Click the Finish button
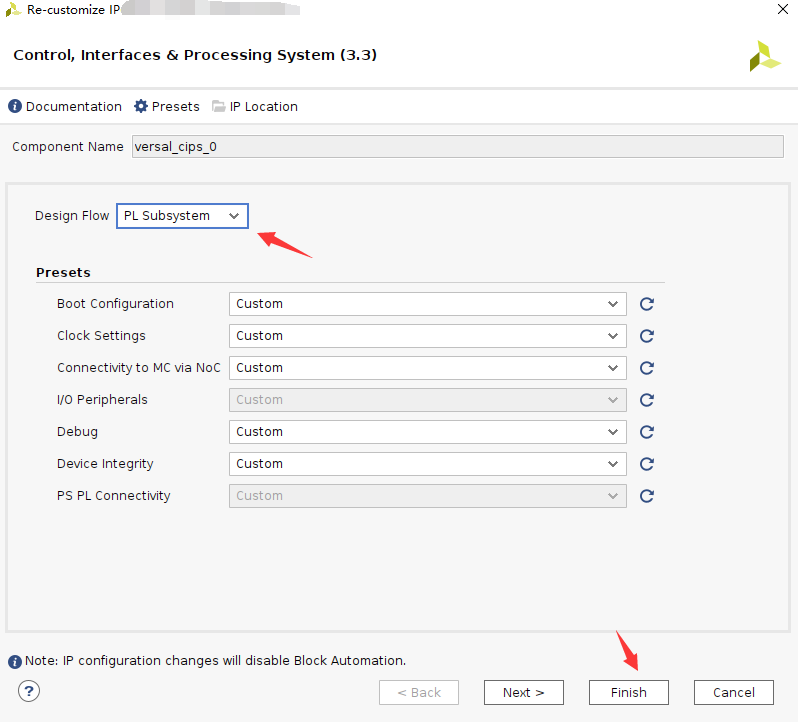The image size is (798, 722). [x=629, y=692]
